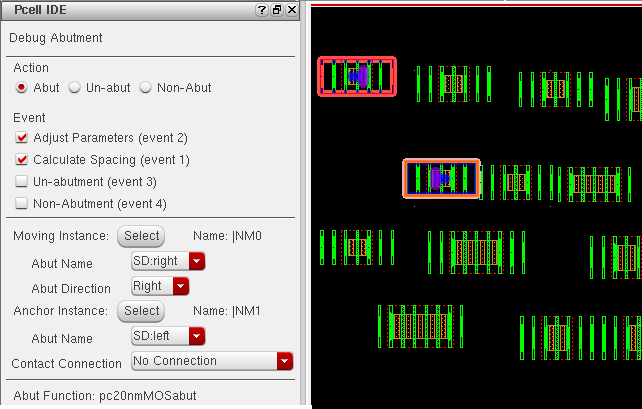Enable Un-abutment (event 3) checkbox

pos(21,181)
